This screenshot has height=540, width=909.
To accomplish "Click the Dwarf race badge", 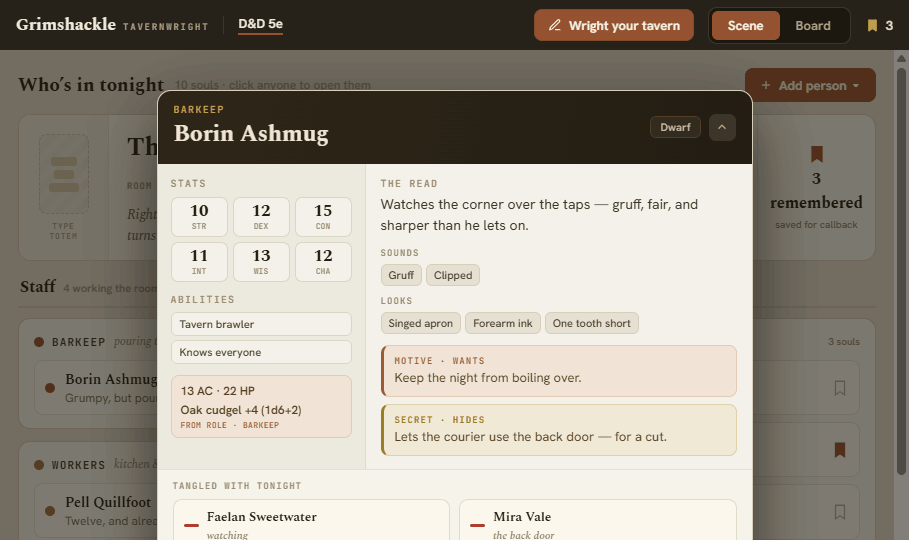I will coord(675,127).
